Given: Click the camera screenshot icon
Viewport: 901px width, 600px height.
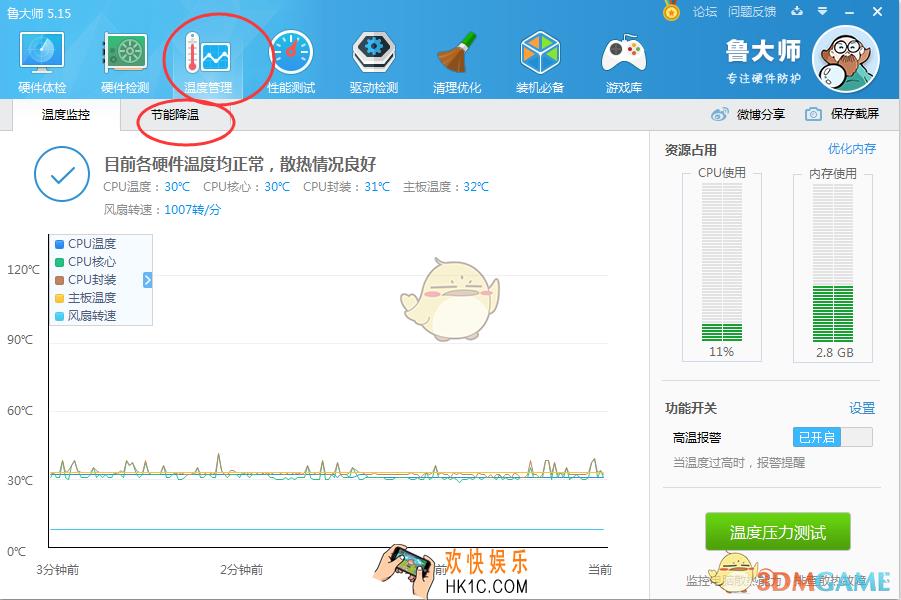Looking at the screenshot, I should (813, 114).
